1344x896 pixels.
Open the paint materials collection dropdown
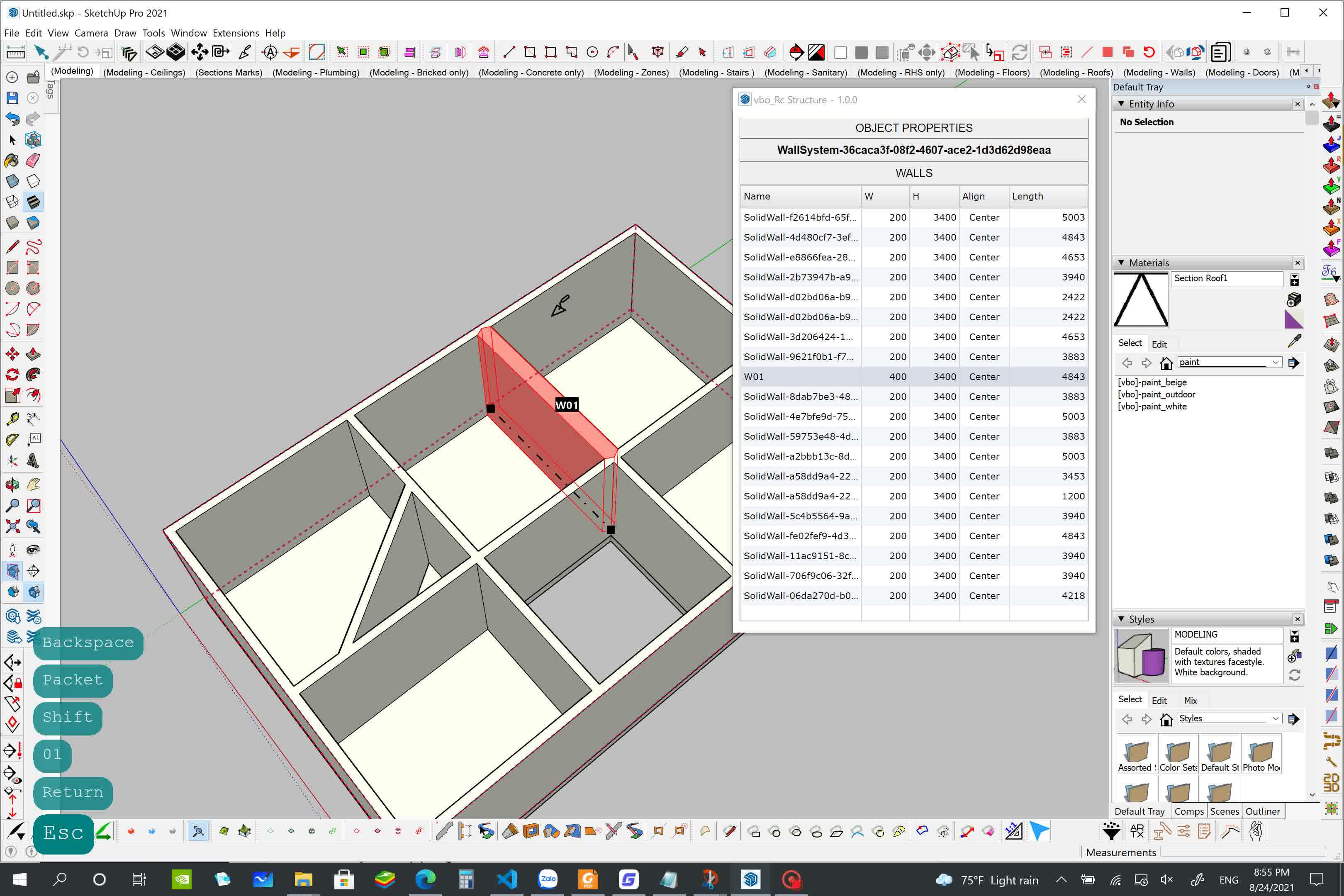(1276, 362)
